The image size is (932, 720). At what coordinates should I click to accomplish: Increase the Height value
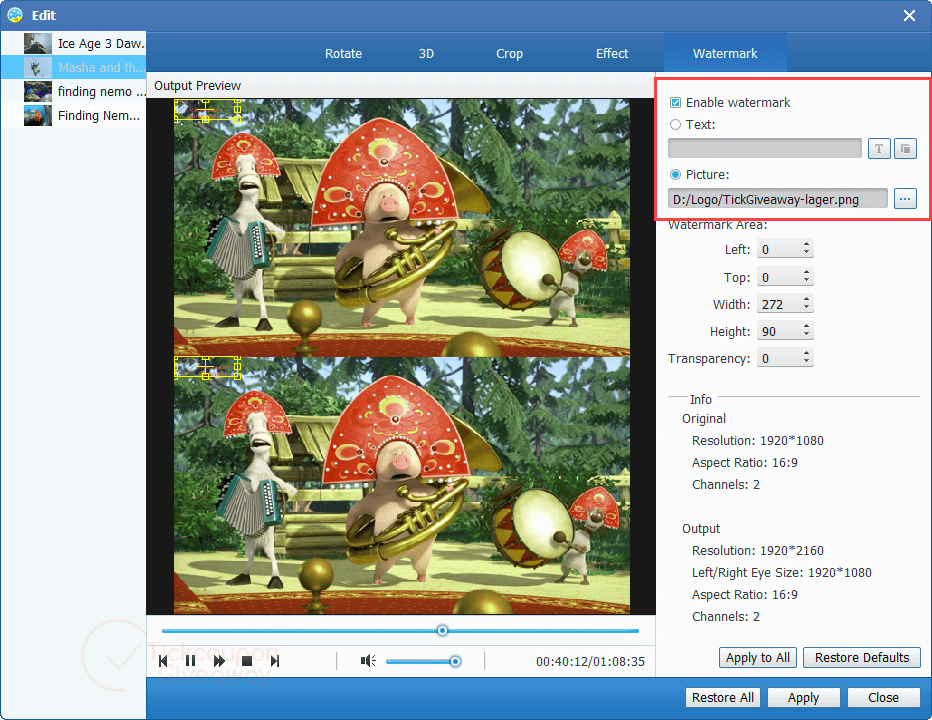click(806, 326)
